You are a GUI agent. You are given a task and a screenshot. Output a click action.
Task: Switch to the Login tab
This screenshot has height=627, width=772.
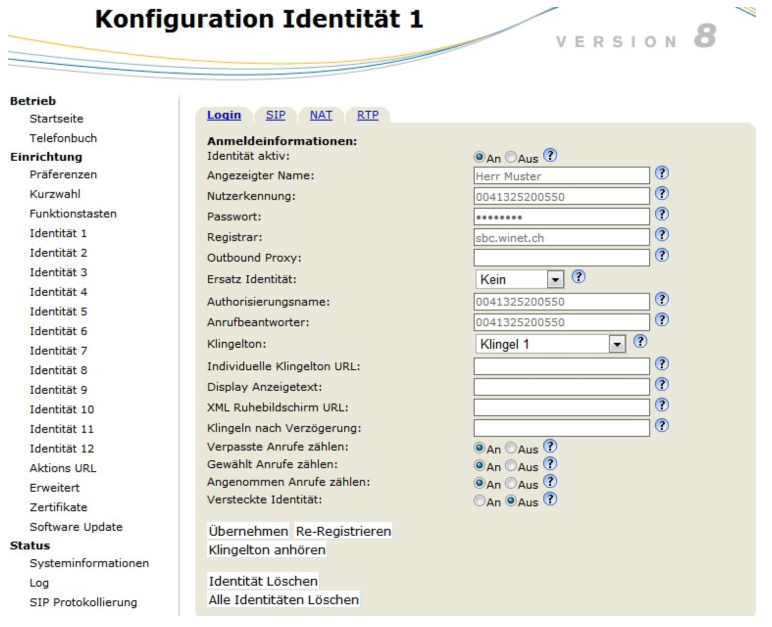pyautogui.click(x=224, y=115)
